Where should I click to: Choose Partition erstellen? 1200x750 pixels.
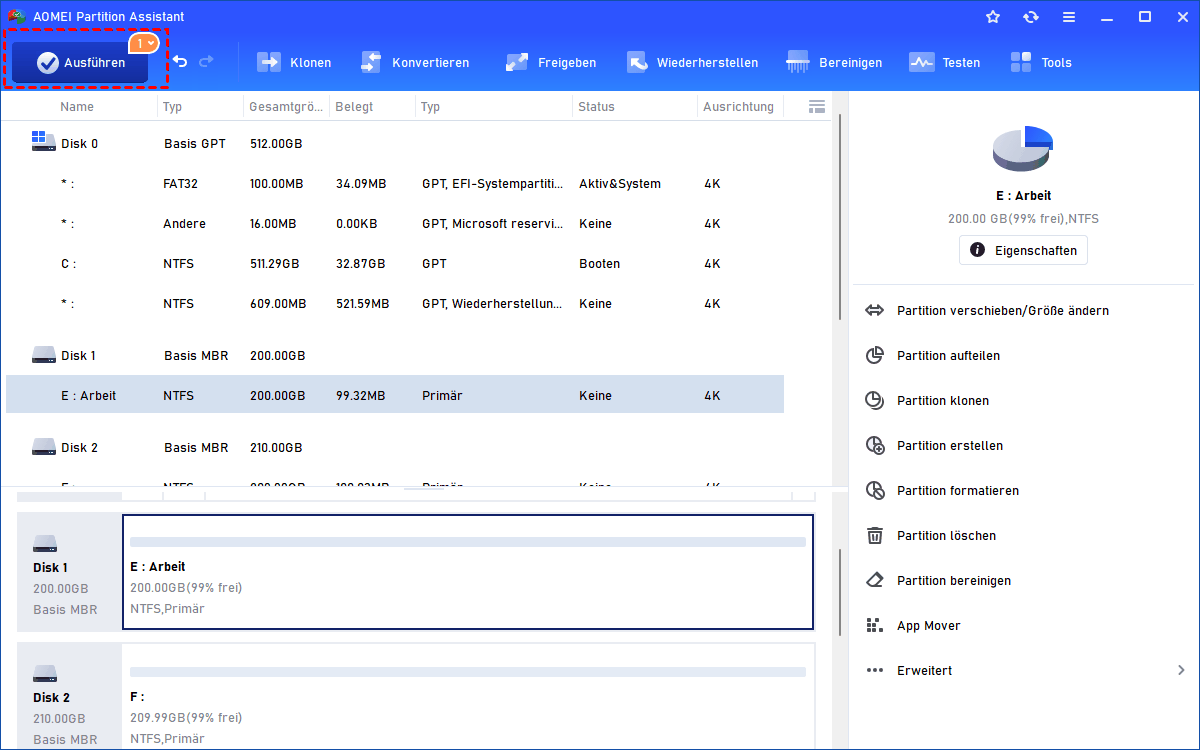(x=950, y=445)
